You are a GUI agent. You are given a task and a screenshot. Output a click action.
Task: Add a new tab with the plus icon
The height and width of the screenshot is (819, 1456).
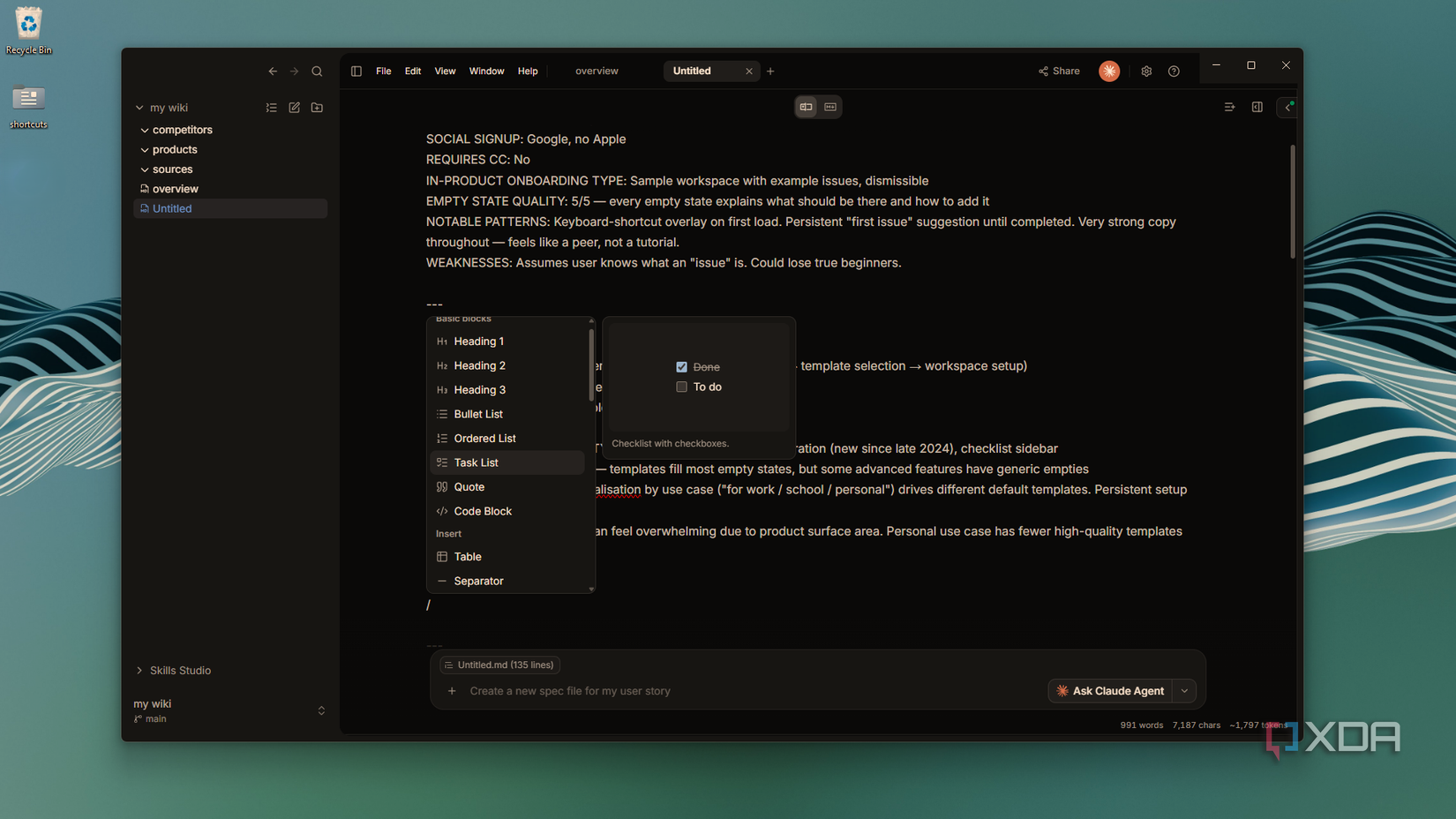770,71
